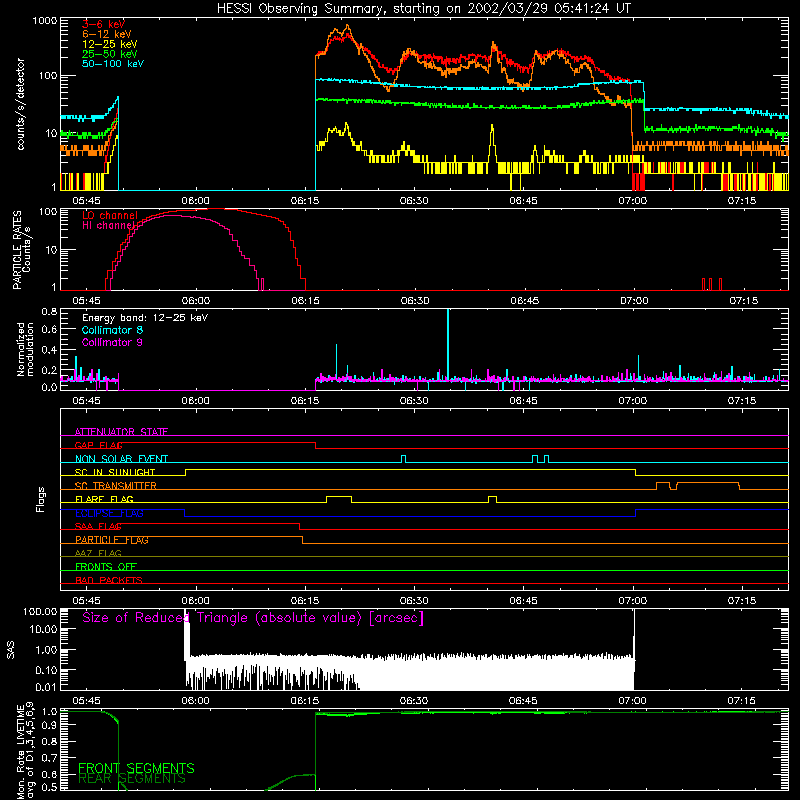Click the HESSI Observing Summary plot title
This screenshot has height=800, width=800.
[x=423, y=9]
